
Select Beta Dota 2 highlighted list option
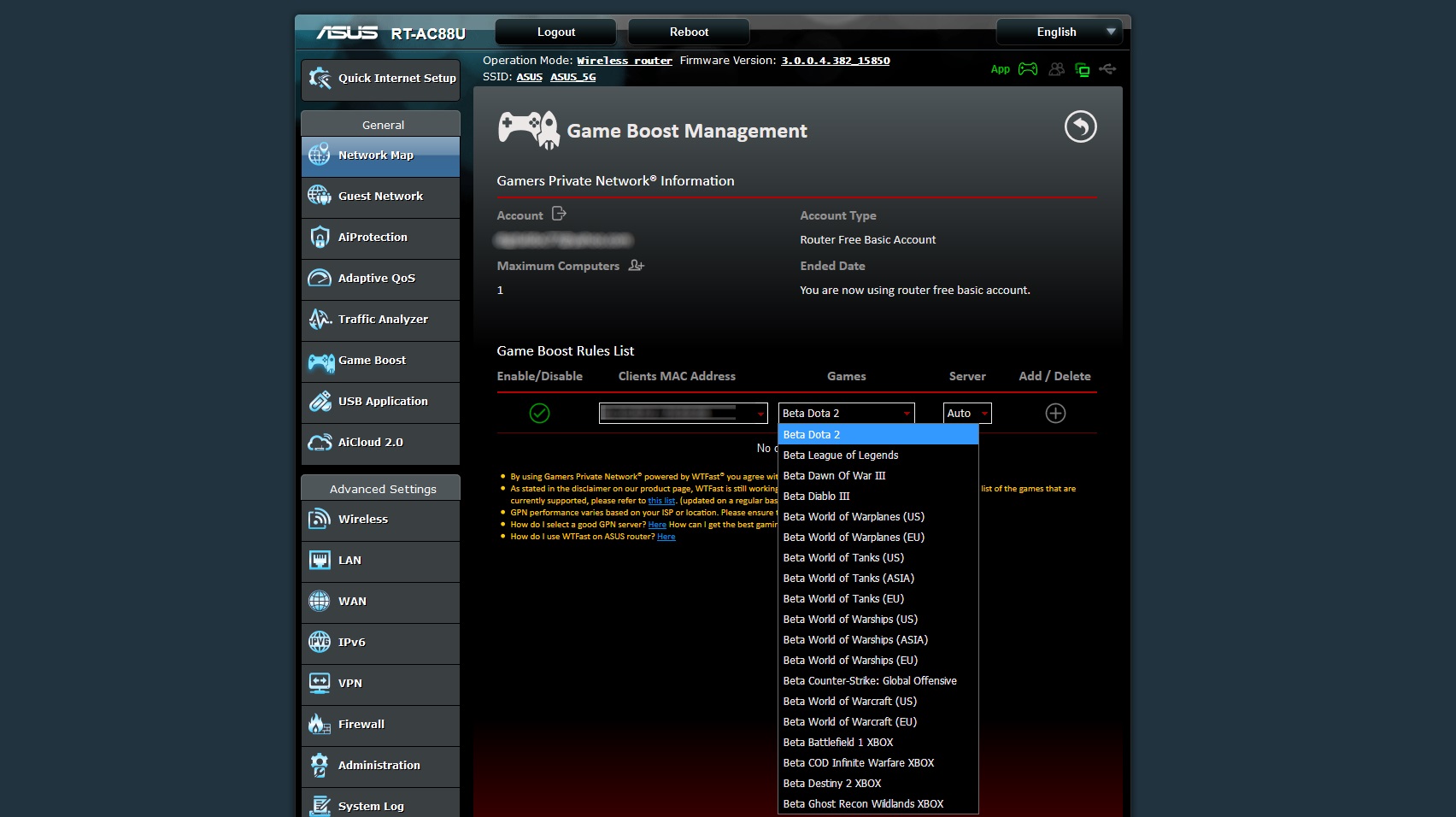pyautogui.click(x=878, y=435)
